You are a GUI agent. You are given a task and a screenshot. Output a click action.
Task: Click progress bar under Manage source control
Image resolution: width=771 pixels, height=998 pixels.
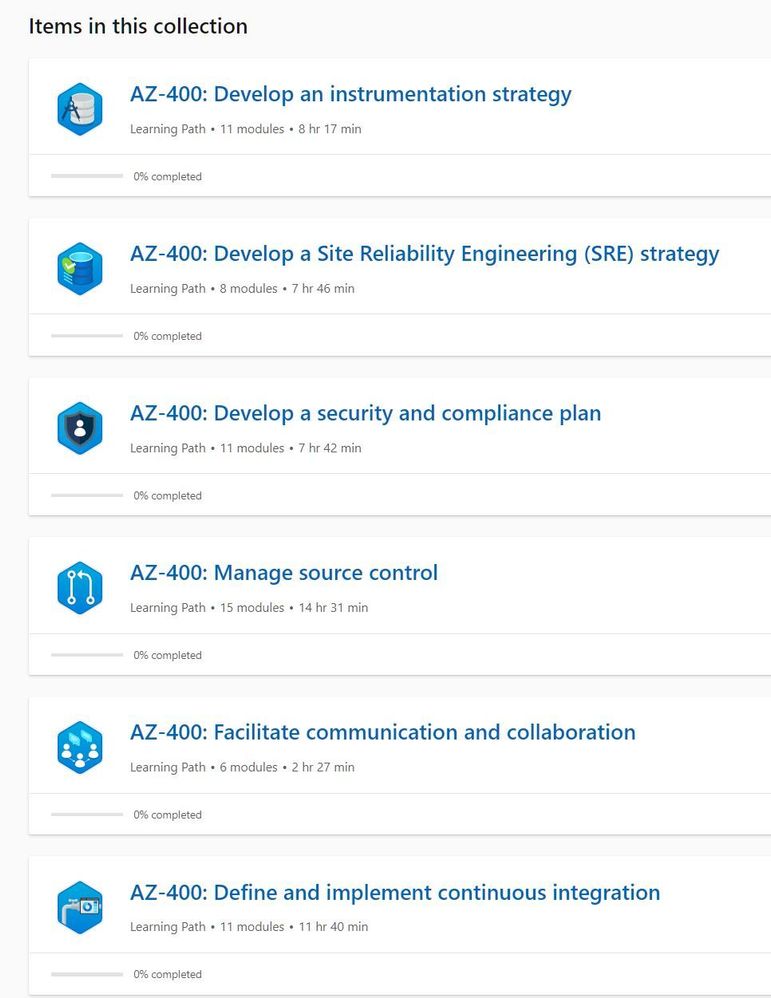coord(87,654)
